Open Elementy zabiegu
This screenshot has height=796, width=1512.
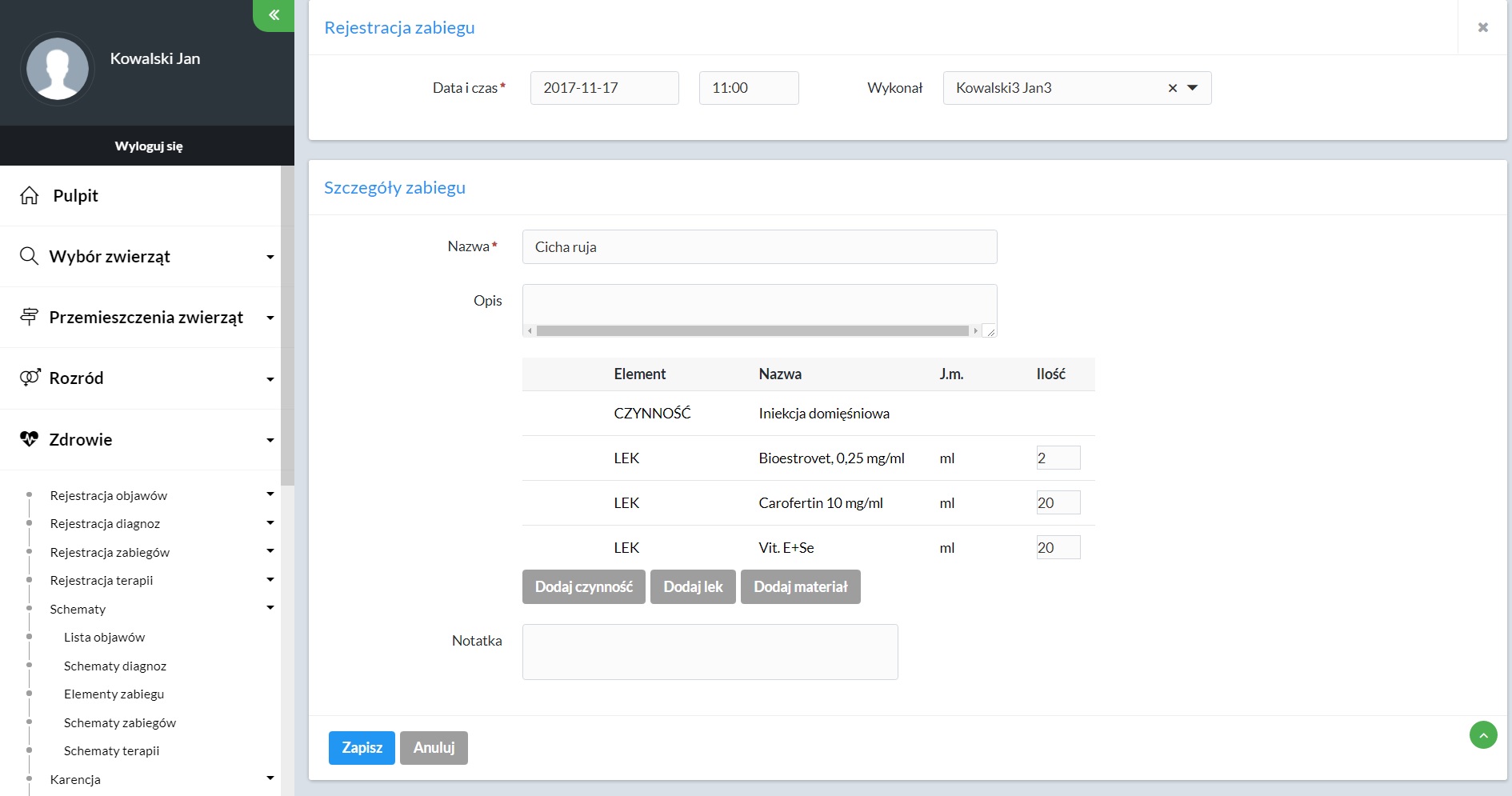click(114, 694)
